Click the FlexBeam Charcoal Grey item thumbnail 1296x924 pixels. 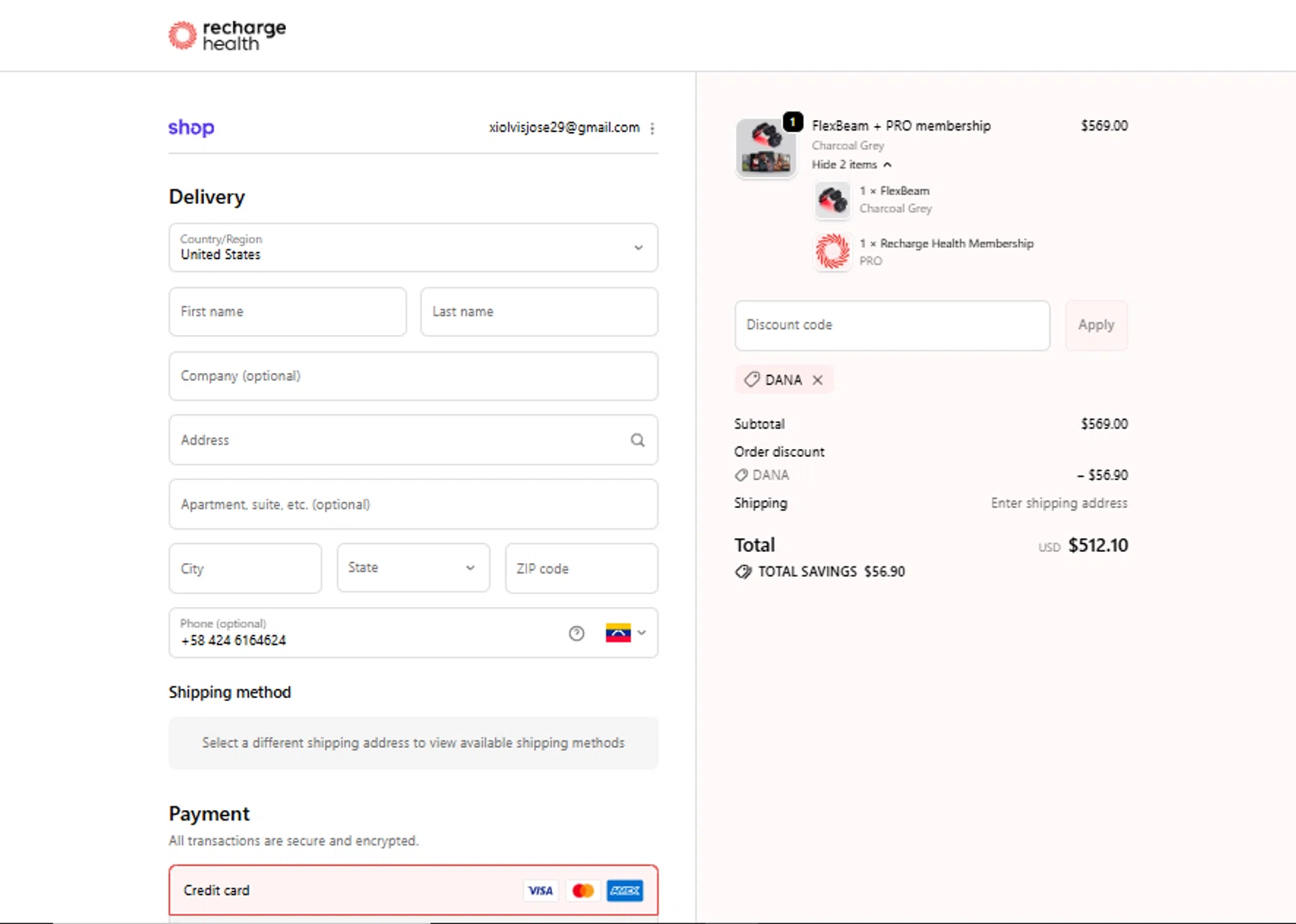[833, 200]
